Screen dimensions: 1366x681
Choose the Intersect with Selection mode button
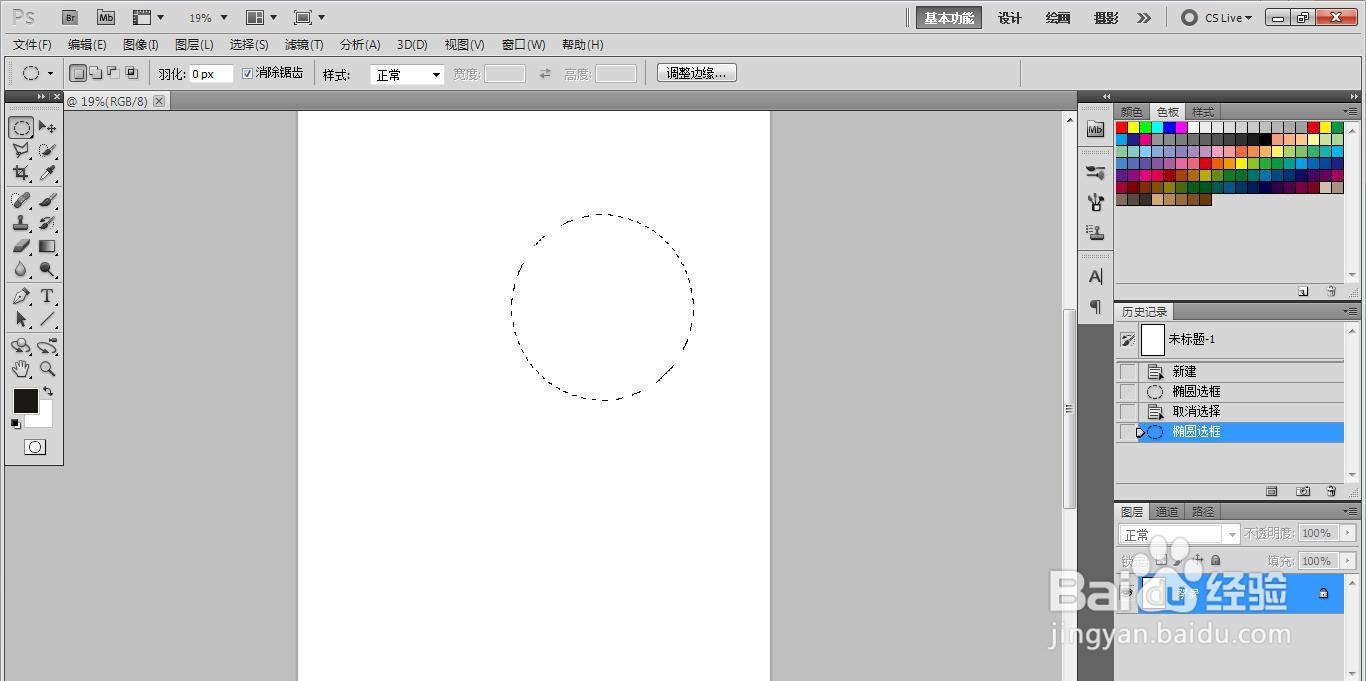pos(131,73)
